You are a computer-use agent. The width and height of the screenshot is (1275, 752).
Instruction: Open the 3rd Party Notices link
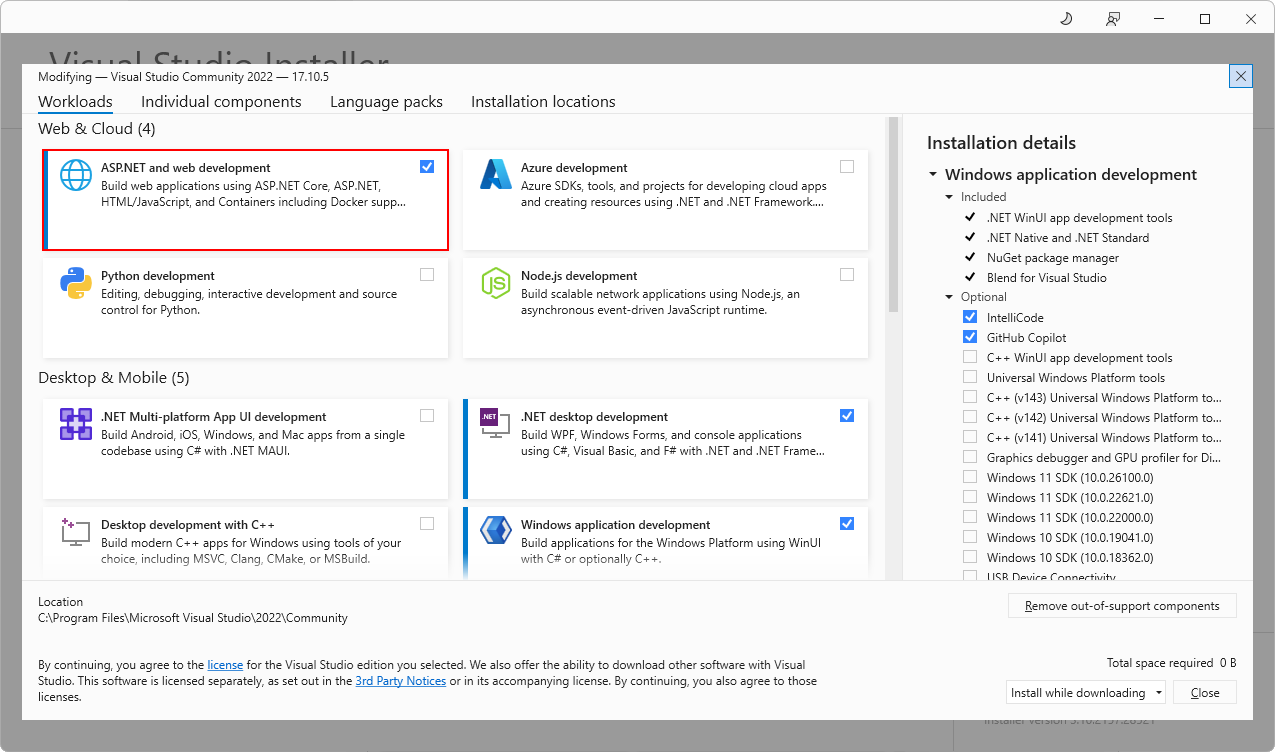400,681
